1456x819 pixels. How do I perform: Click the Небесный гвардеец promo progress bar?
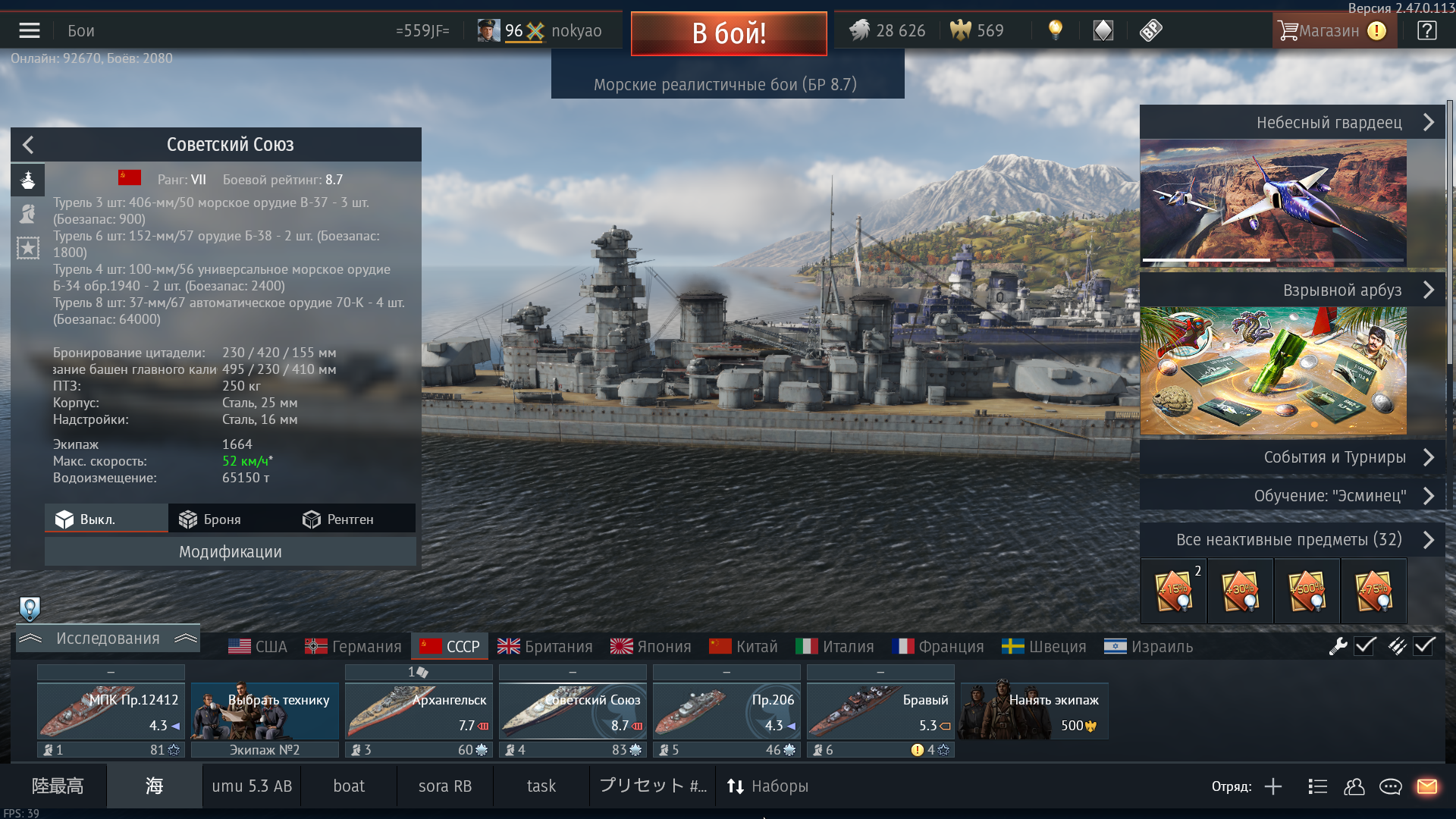[x=1273, y=260]
